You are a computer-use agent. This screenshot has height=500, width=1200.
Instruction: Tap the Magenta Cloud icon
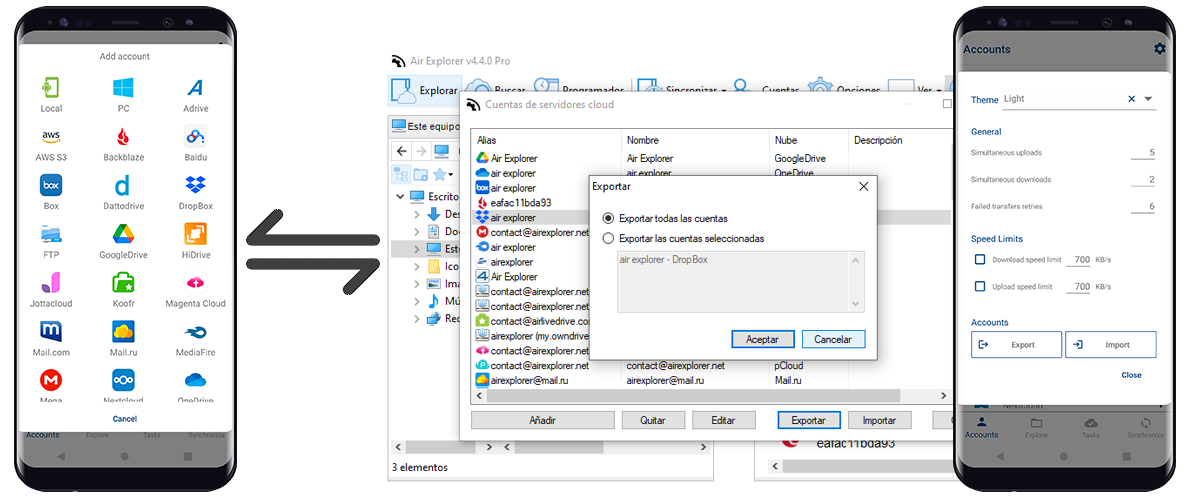pyautogui.click(x=195, y=282)
